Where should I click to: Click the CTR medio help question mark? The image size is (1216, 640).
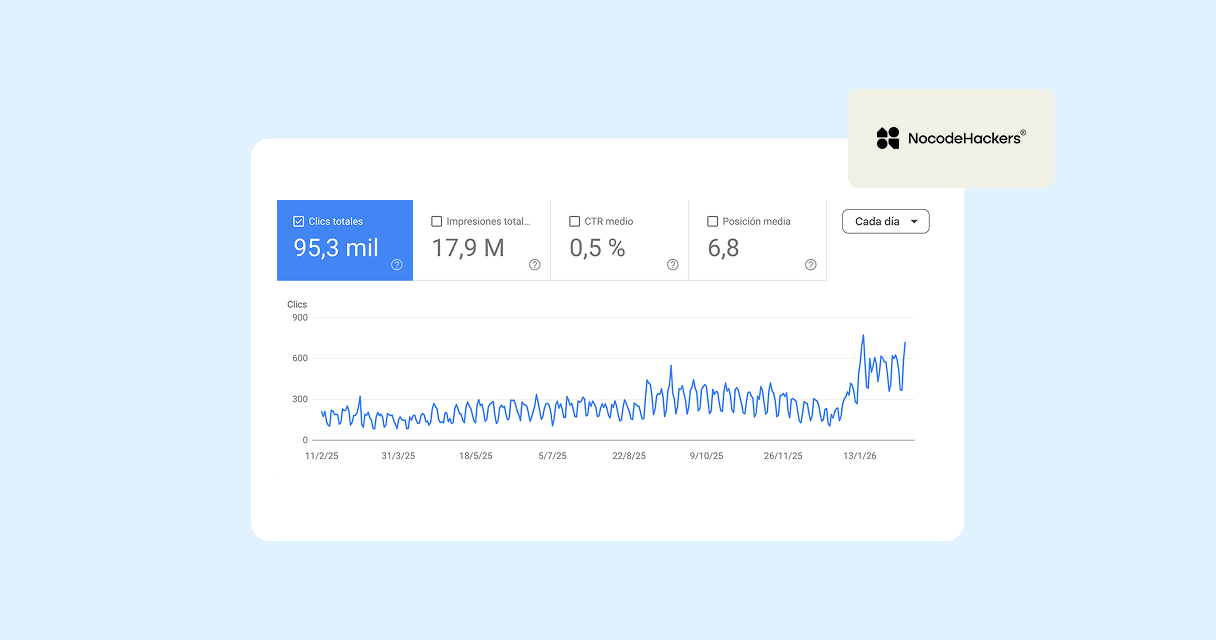point(673,265)
